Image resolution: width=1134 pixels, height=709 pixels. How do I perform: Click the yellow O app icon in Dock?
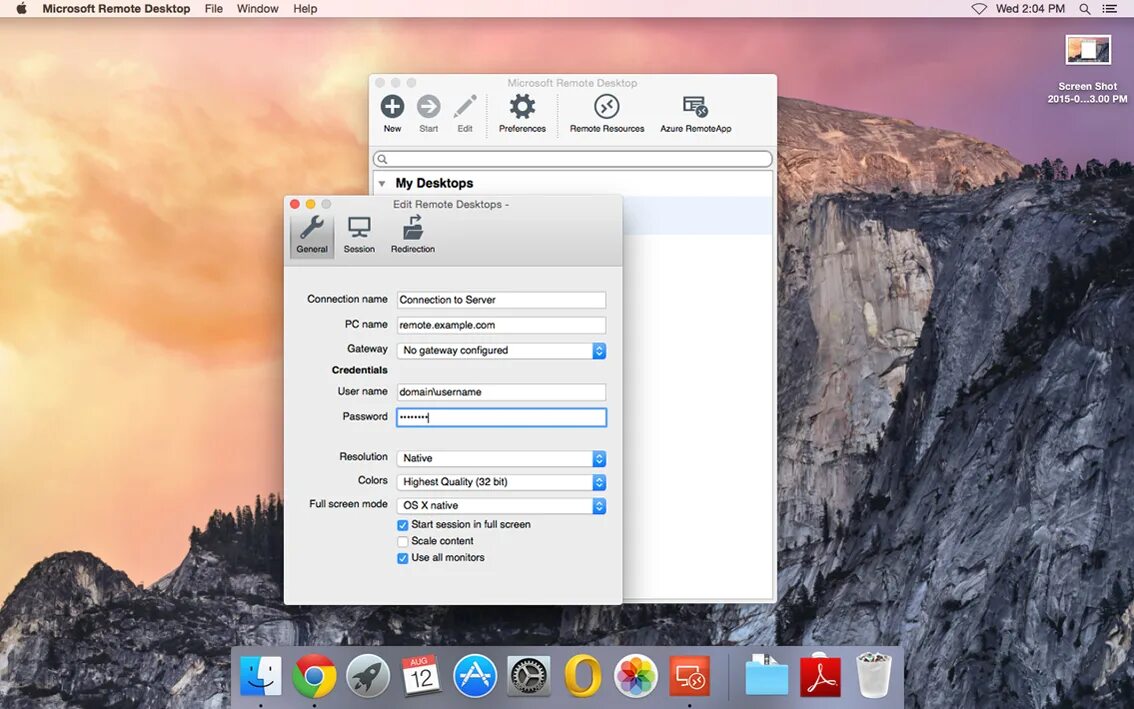click(582, 676)
